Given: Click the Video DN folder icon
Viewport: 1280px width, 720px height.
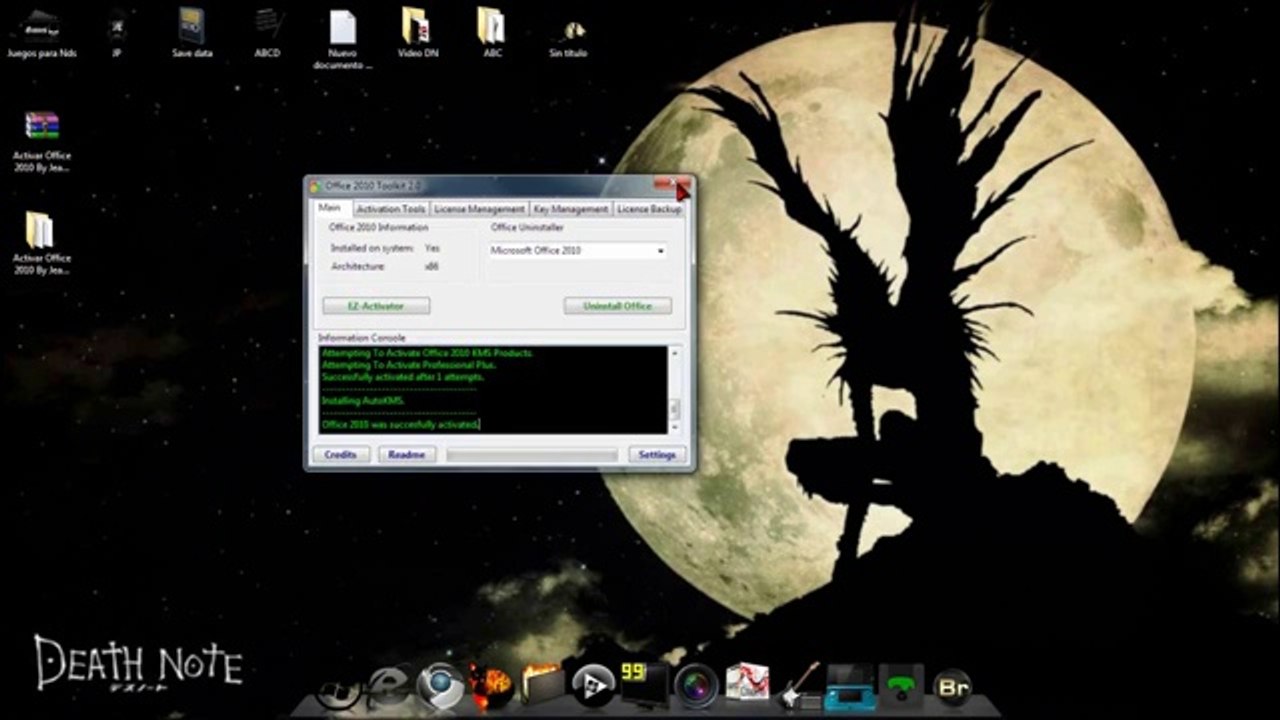Looking at the screenshot, I should pos(418,33).
